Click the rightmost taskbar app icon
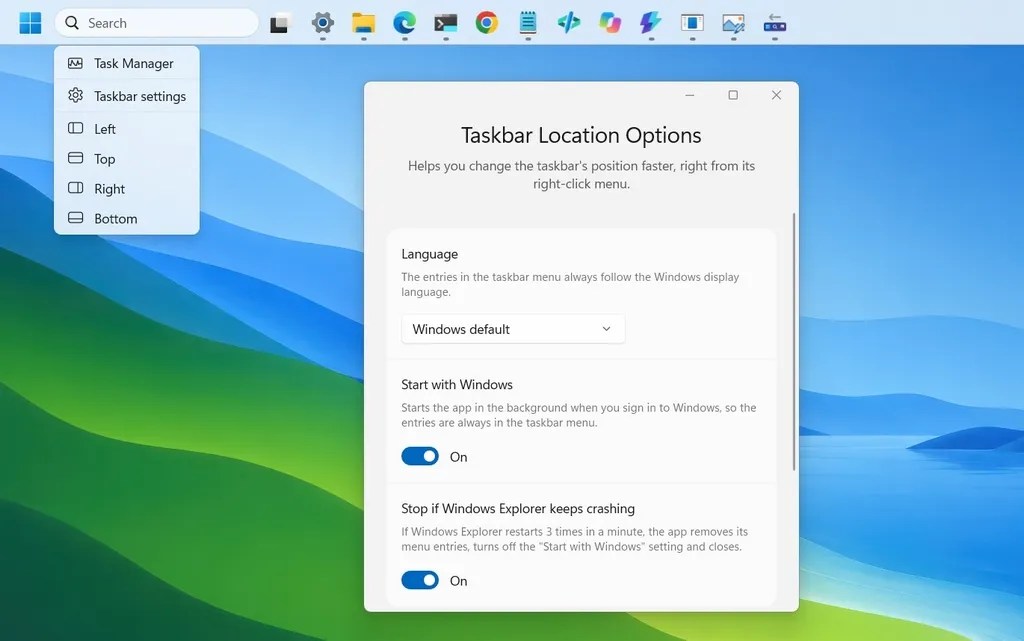The height and width of the screenshot is (641, 1024). click(x=775, y=23)
